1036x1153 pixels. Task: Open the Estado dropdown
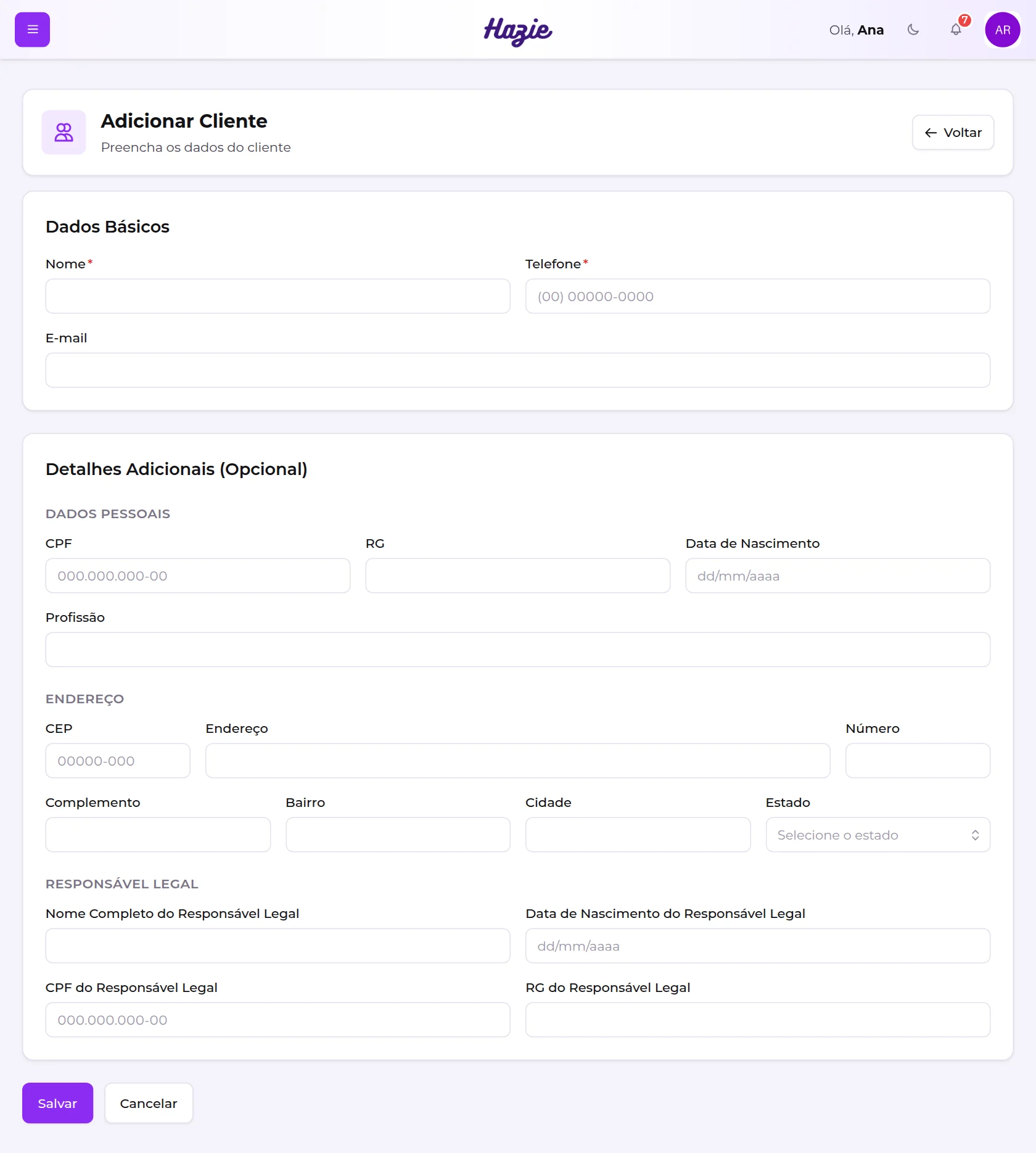tap(878, 835)
